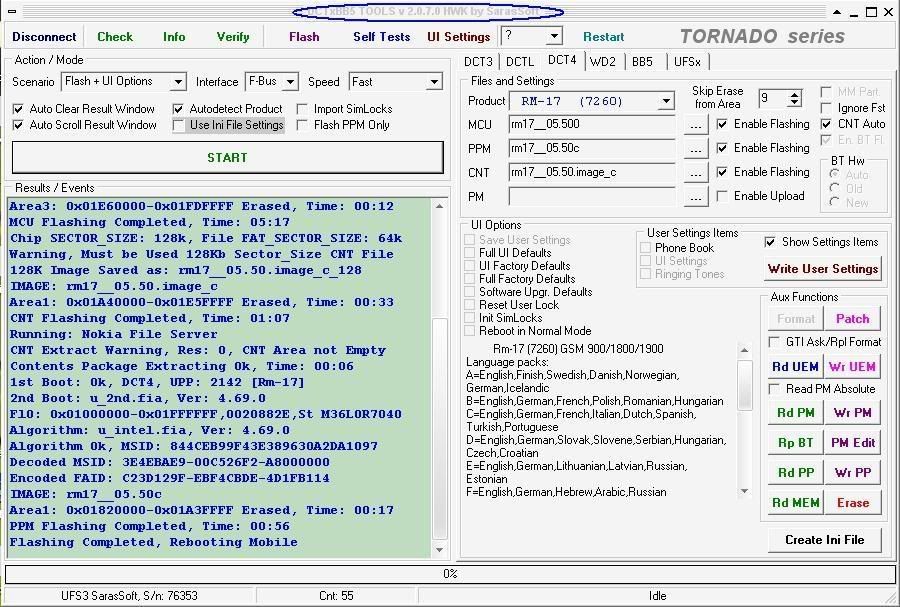Click the MCU file browse button
Viewport: 900px width, 607px height.
click(695, 125)
